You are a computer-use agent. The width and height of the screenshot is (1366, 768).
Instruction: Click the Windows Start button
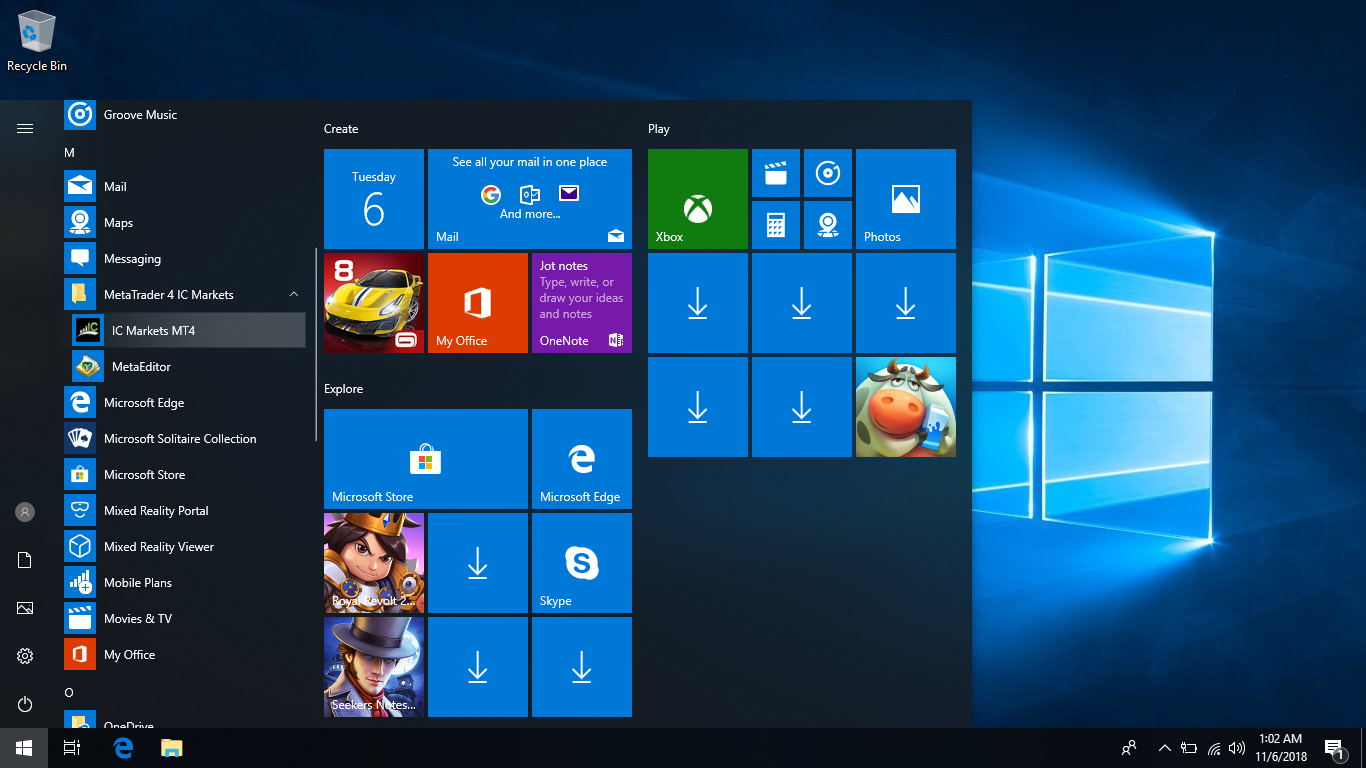coord(24,748)
